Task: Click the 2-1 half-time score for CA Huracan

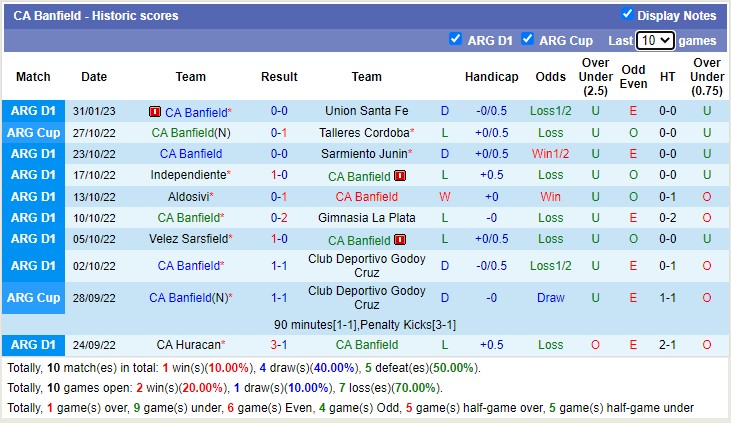Action: (668, 345)
